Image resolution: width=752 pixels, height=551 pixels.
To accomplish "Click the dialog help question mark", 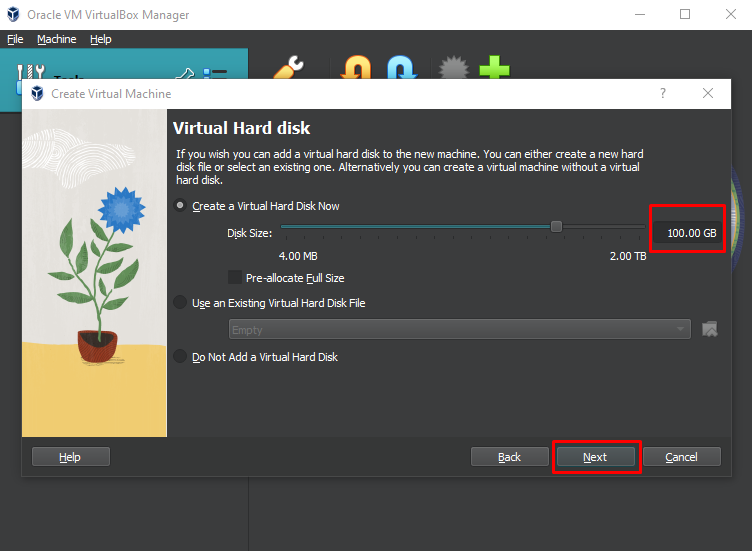I will [662, 93].
